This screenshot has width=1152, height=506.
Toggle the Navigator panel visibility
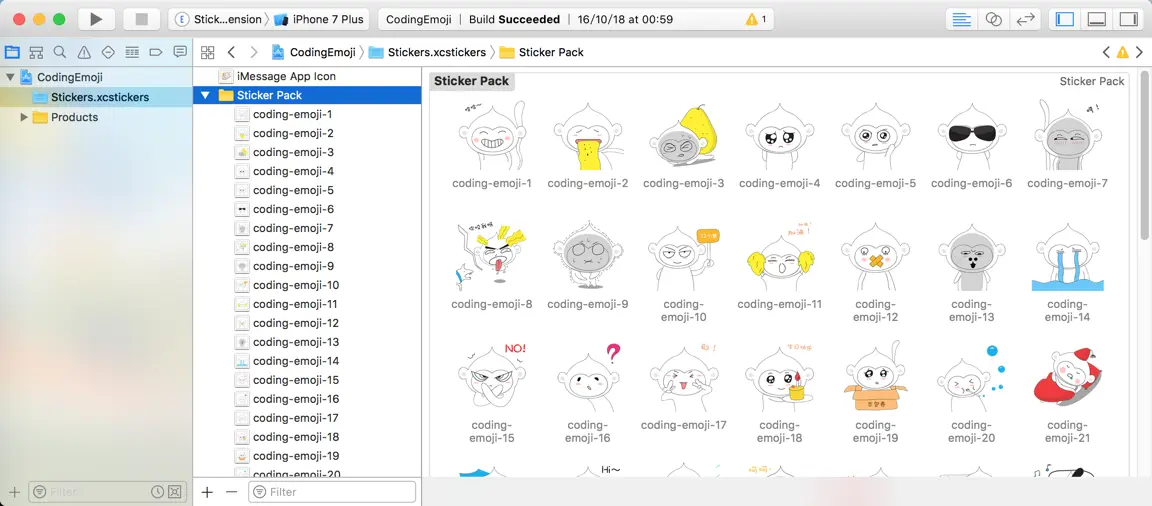[1065, 20]
